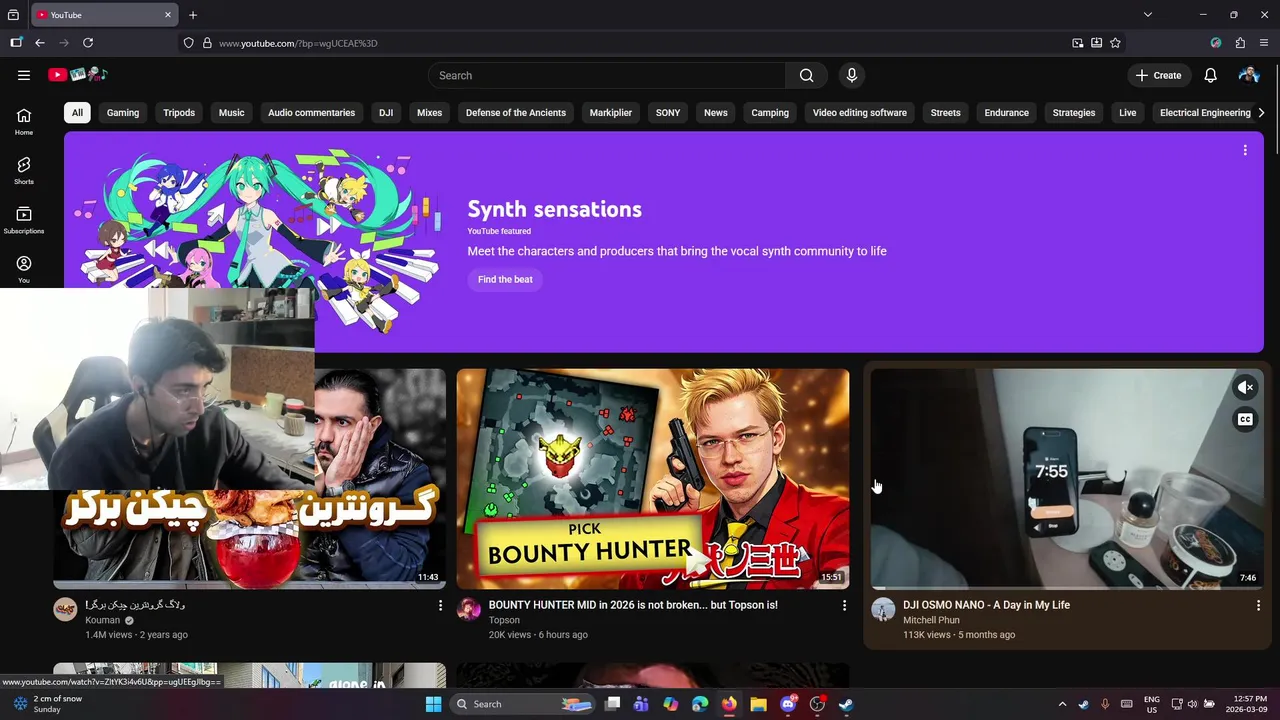Bookmark this page with star icon

pos(1115,43)
